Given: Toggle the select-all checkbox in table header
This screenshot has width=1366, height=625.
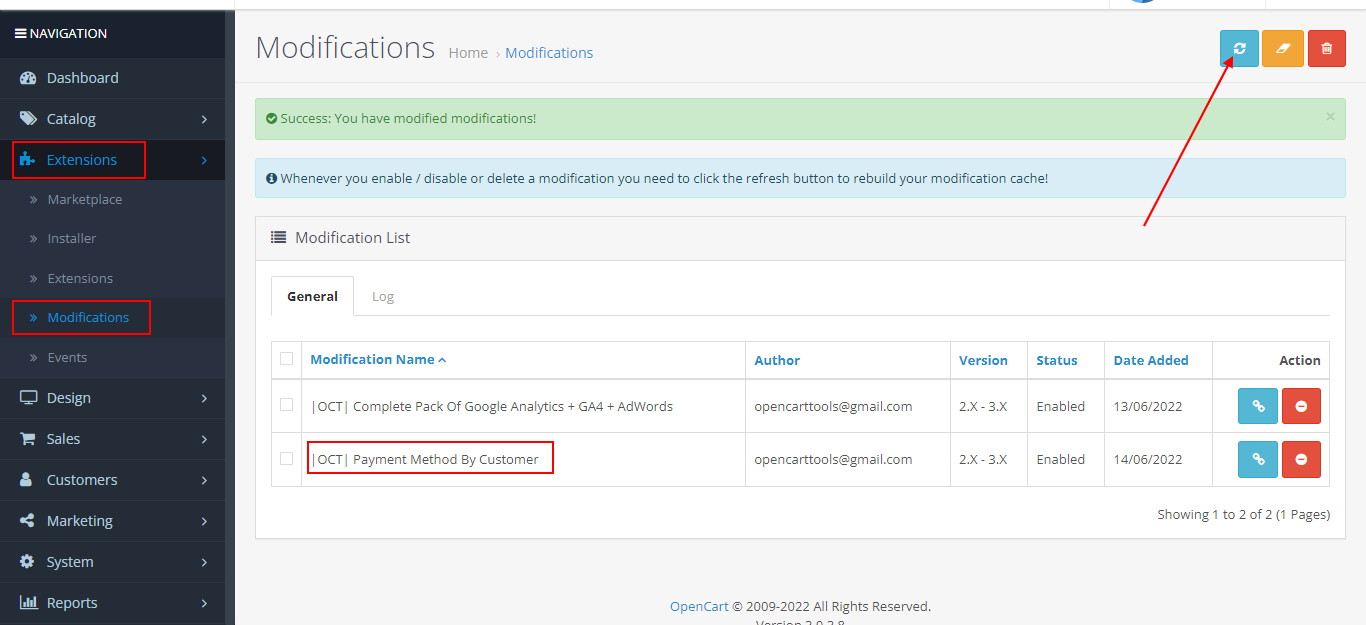Looking at the screenshot, I should [287, 359].
